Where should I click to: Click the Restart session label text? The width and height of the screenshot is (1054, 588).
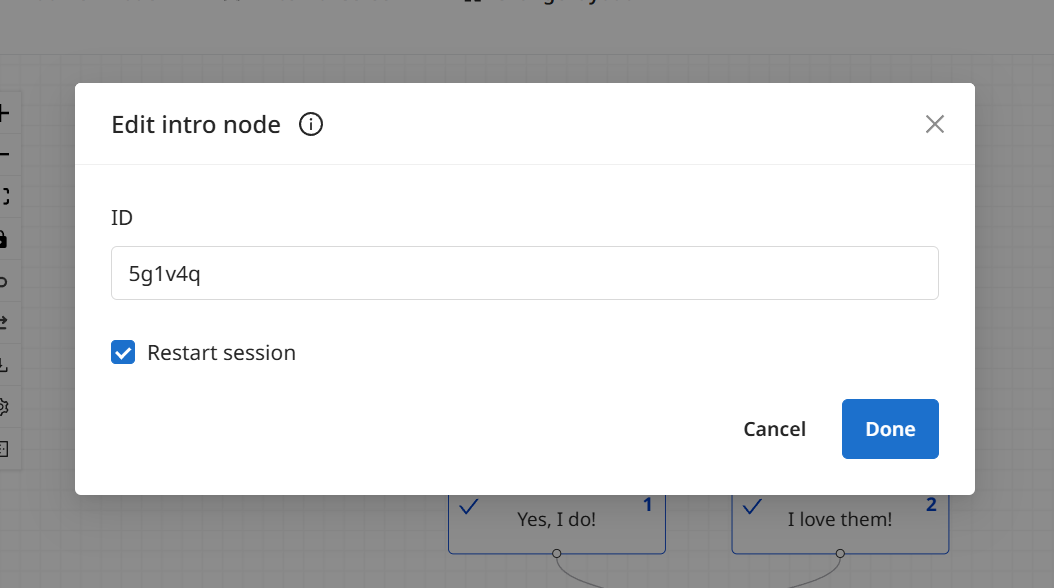pos(221,353)
